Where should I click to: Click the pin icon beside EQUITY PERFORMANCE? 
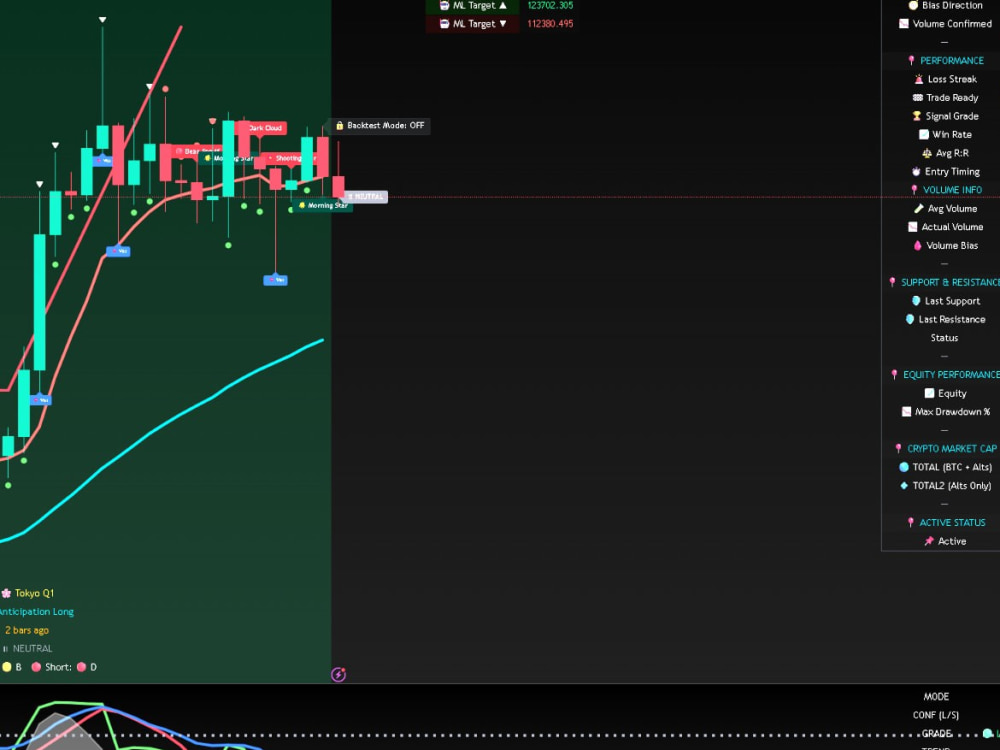click(x=894, y=375)
